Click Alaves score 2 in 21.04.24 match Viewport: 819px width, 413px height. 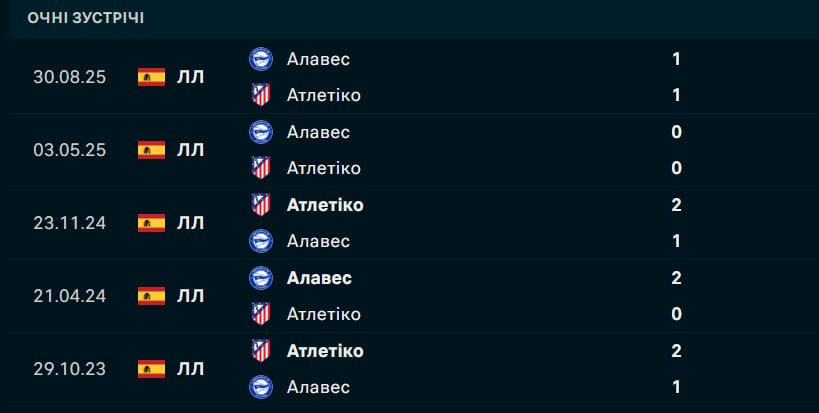pos(677,278)
